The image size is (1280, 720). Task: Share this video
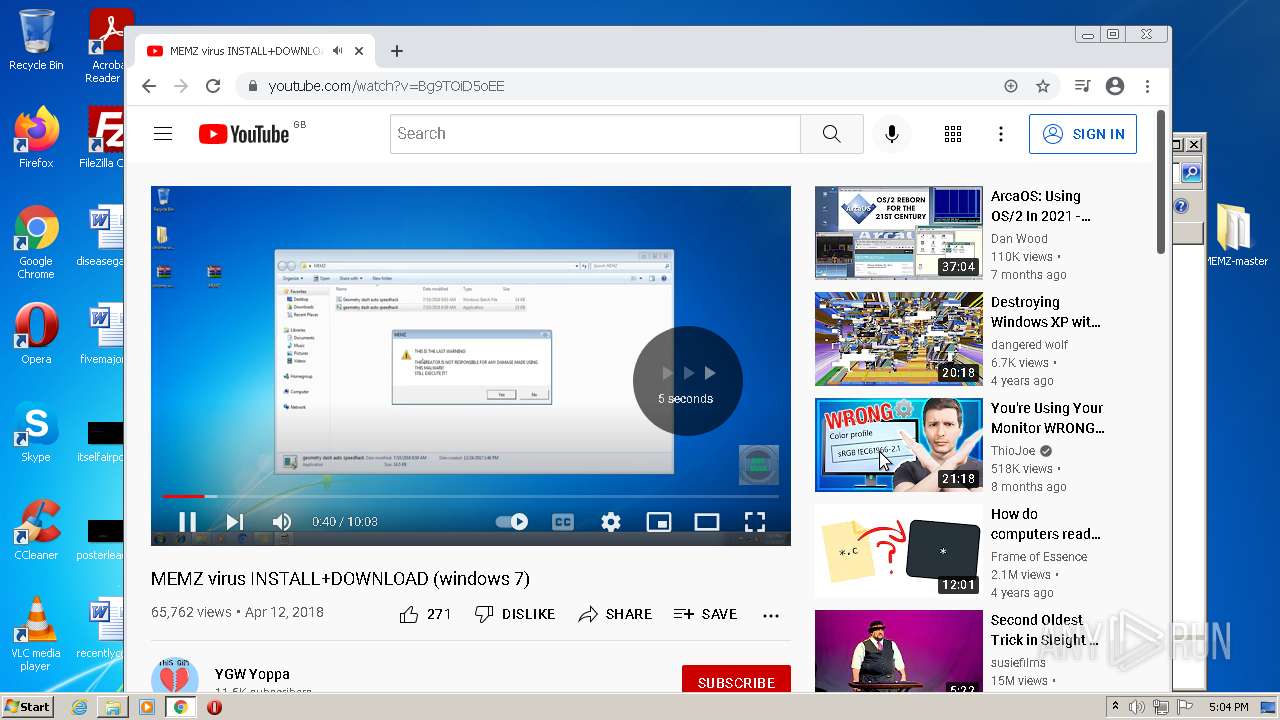coord(615,614)
